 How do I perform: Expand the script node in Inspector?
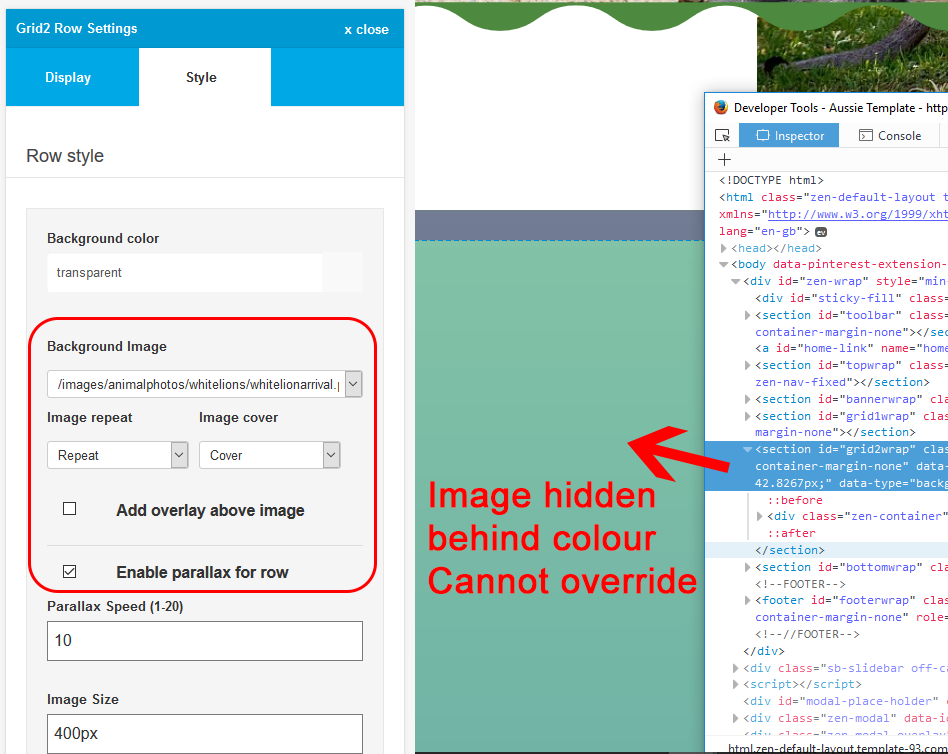click(x=736, y=684)
